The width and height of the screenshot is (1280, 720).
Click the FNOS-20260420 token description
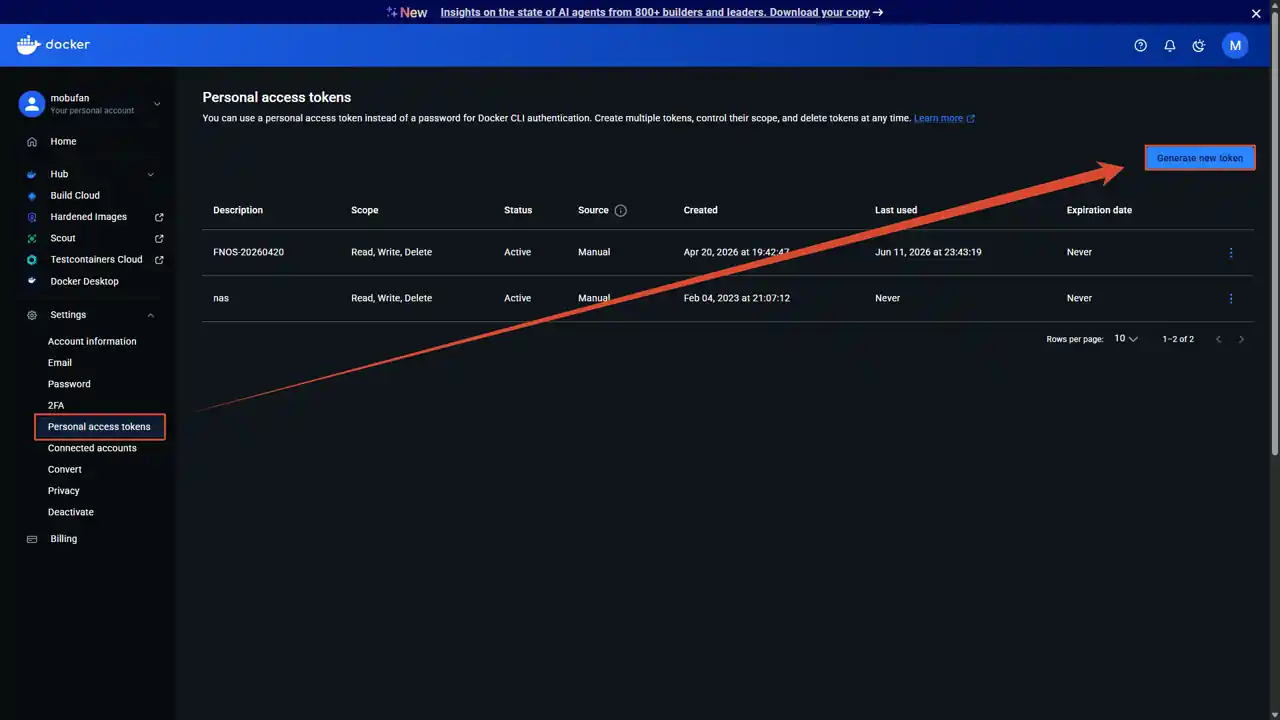pos(248,252)
